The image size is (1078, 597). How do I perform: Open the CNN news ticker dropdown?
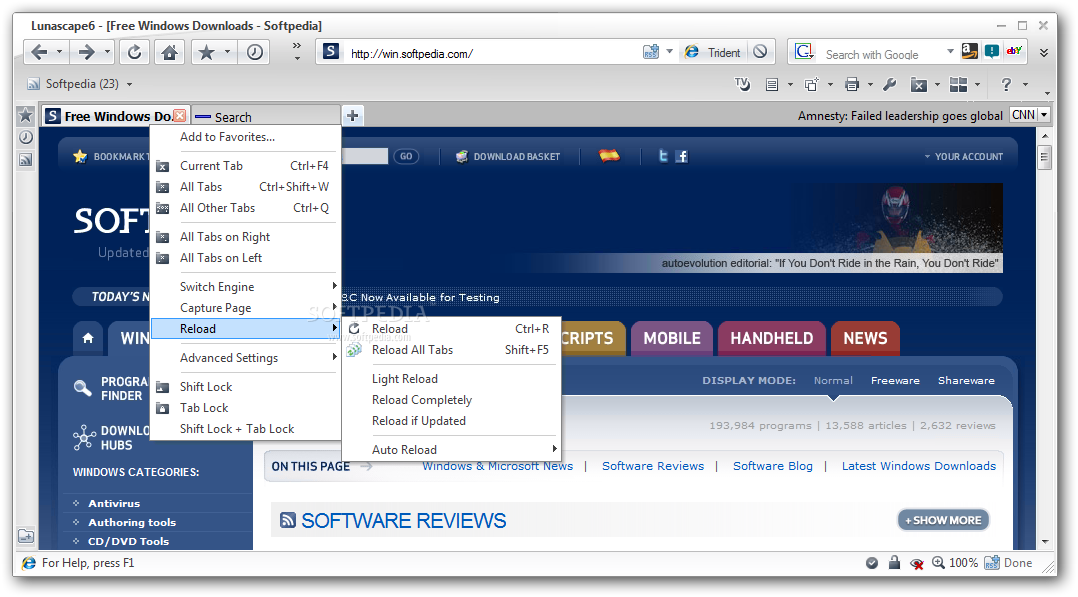1044,115
